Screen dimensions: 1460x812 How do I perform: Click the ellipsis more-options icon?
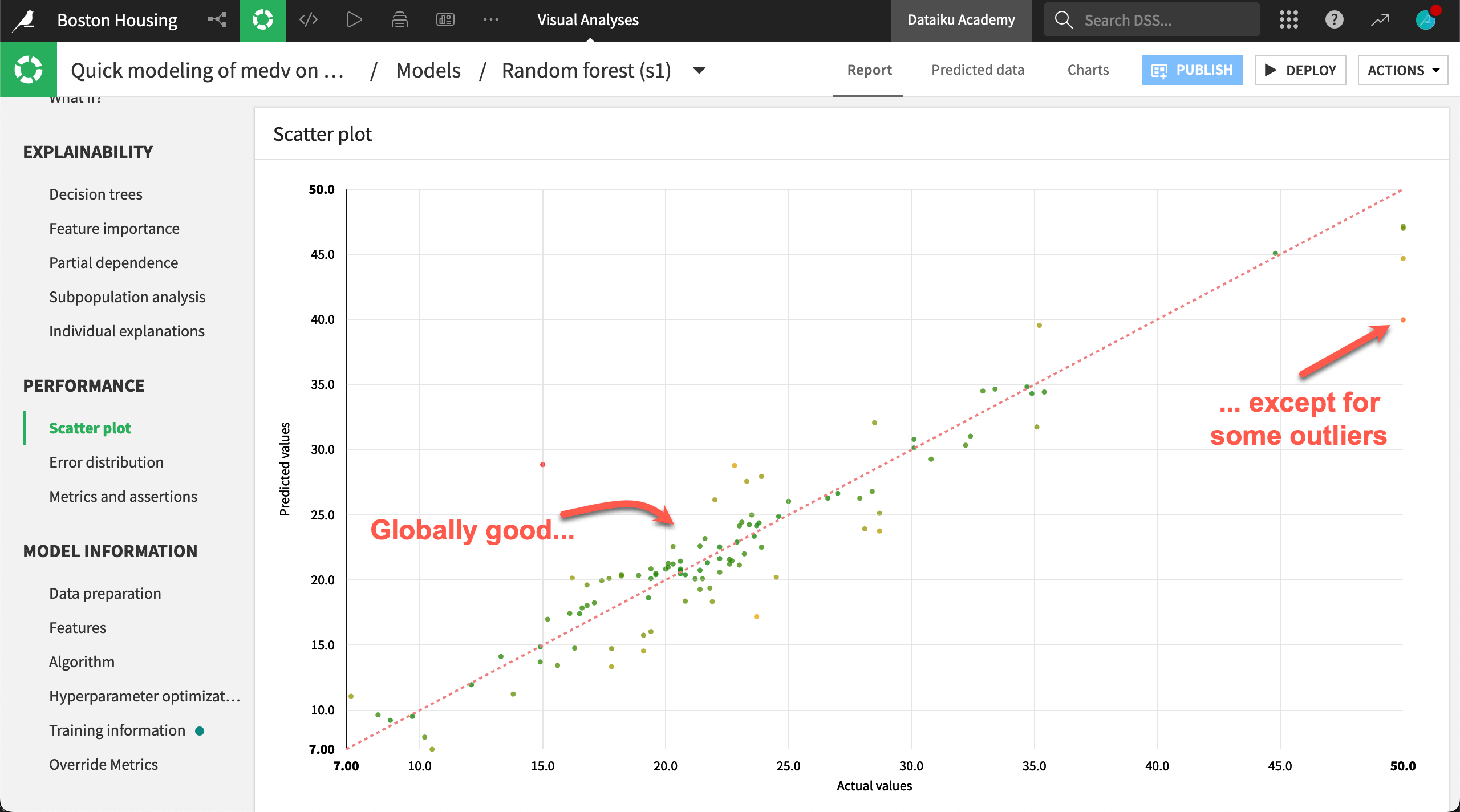(x=491, y=19)
